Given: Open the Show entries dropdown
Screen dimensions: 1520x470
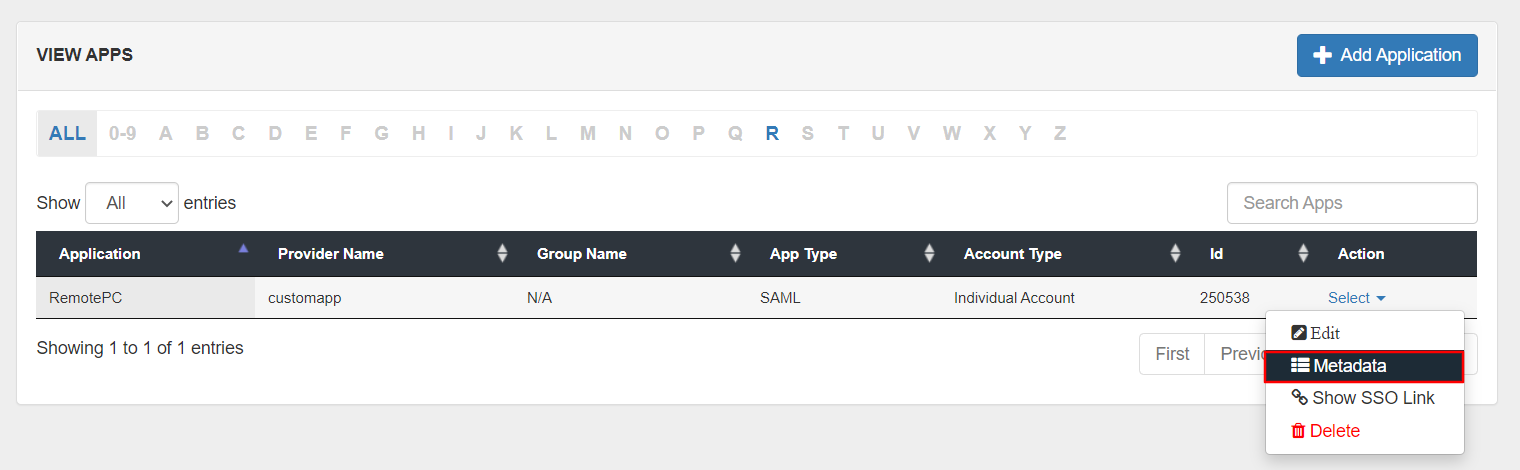Looking at the screenshot, I should 132,203.
